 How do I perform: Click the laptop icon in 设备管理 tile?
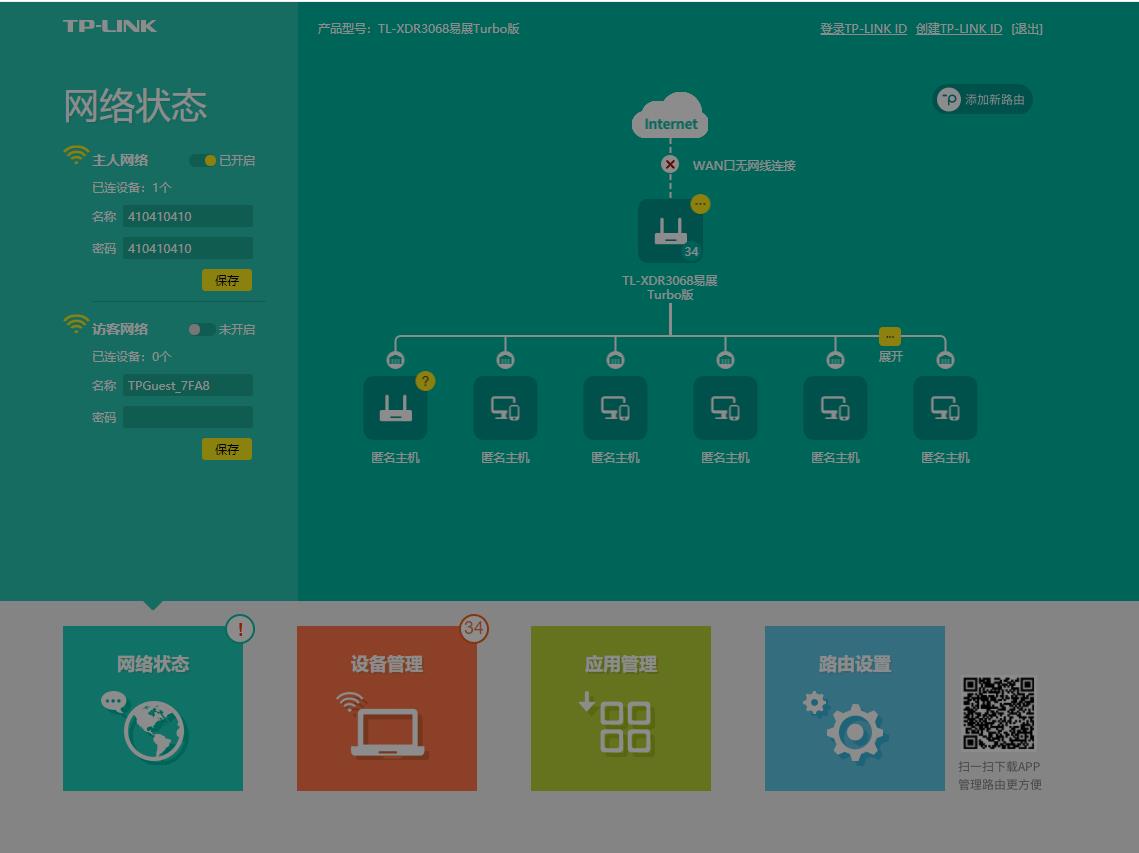click(x=388, y=732)
